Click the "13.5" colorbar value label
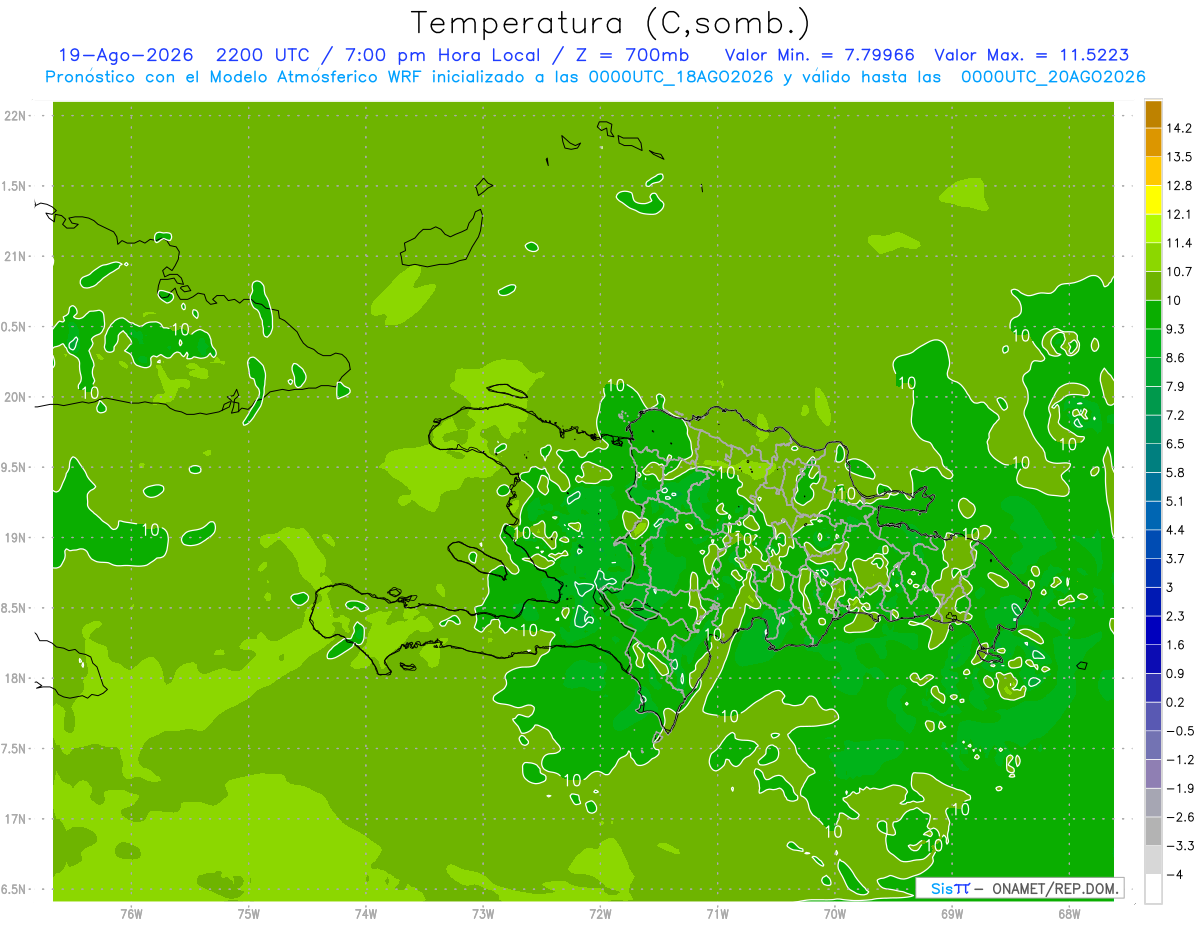 pyautogui.click(x=1180, y=157)
